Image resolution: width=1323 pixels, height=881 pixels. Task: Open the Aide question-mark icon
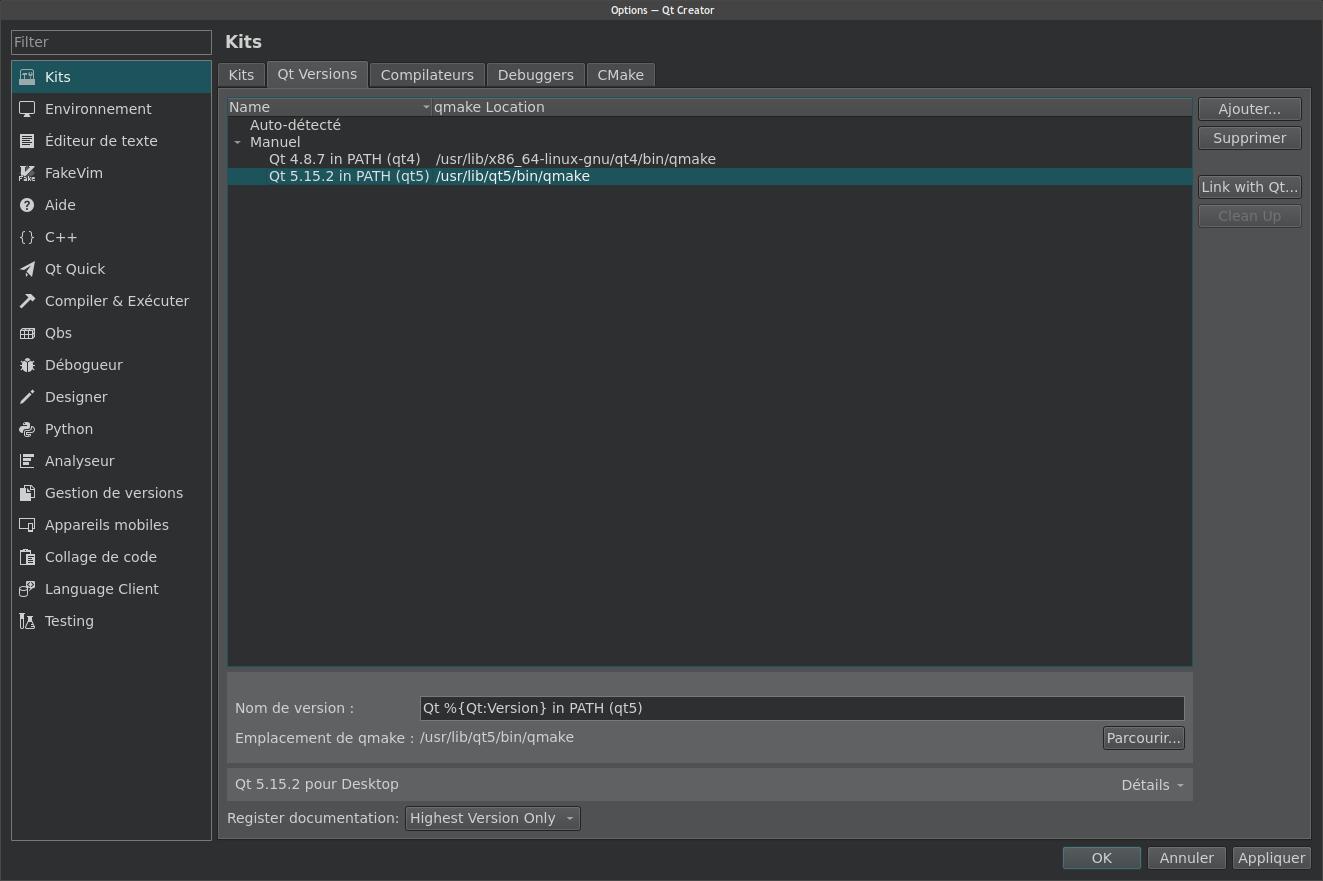point(27,205)
